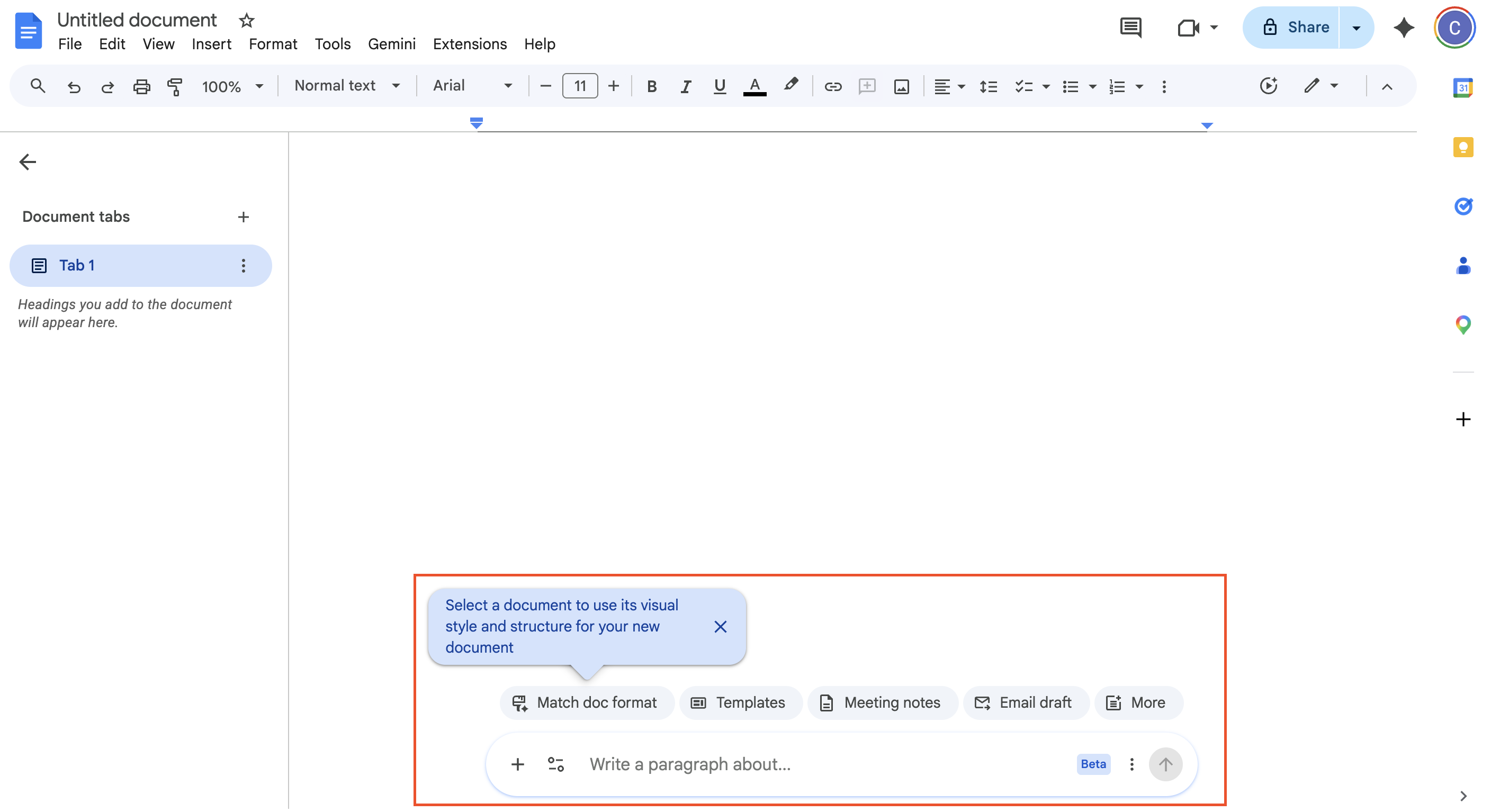Toggle underline formatting
This screenshot has width=1491, height=812.
coord(720,86)
